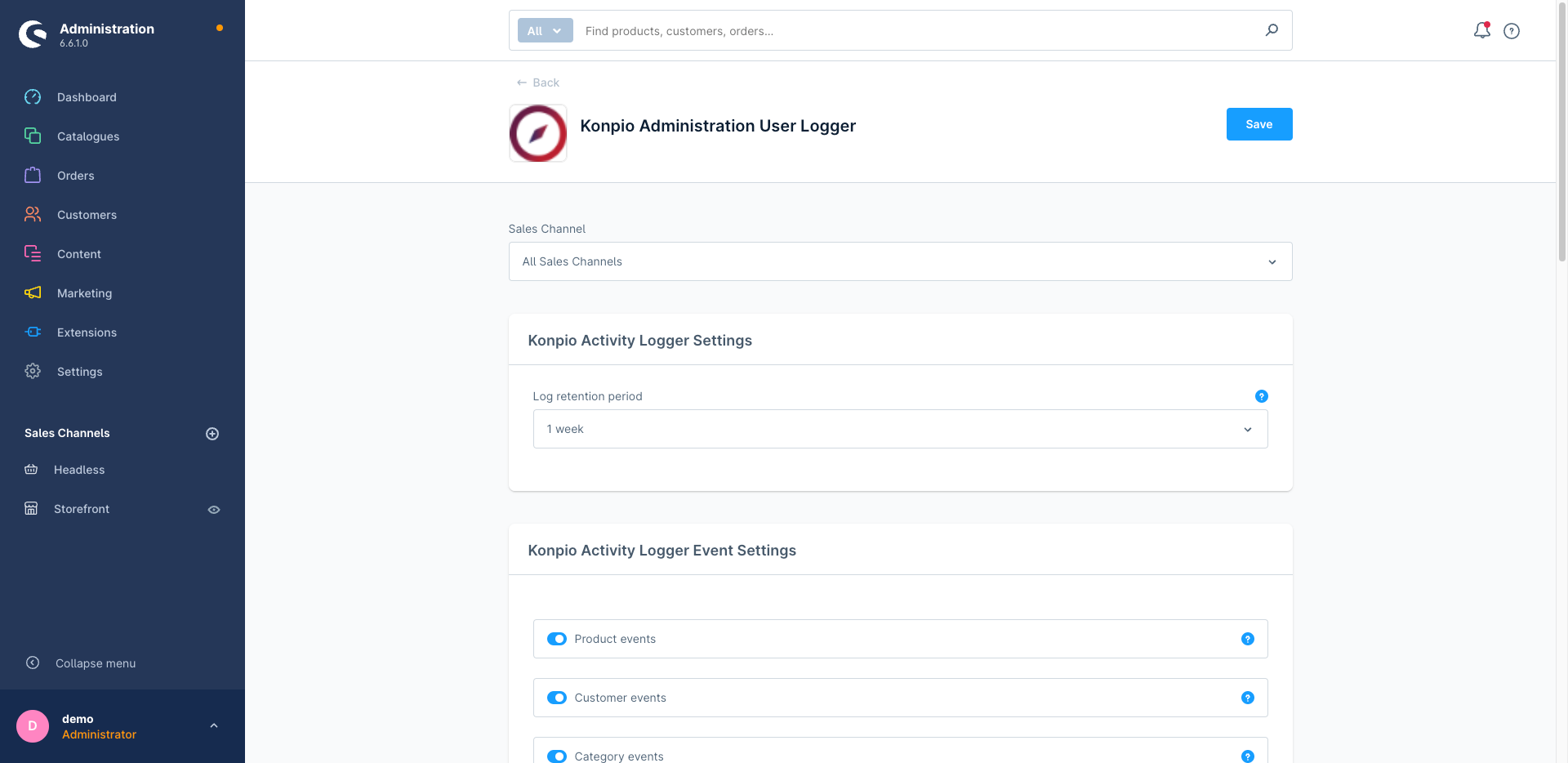Click the Catalogues icon in sidebar
The width and height of the screenshot is (1568, 763).
[33, 136]
